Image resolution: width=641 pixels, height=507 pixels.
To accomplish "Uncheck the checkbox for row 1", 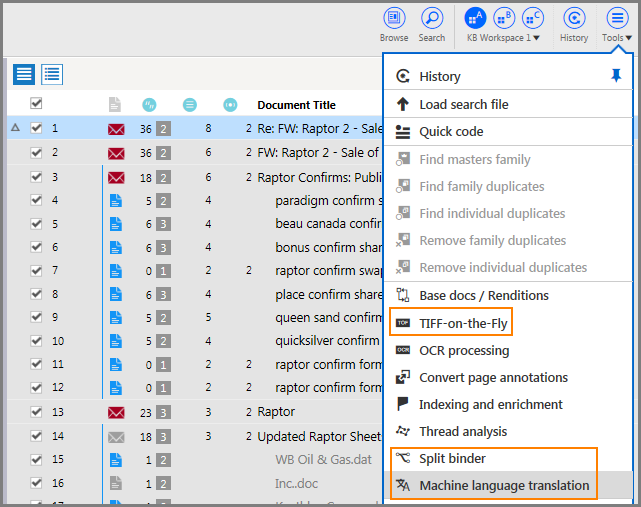I will pyautogui.click(x=36, y=128).
